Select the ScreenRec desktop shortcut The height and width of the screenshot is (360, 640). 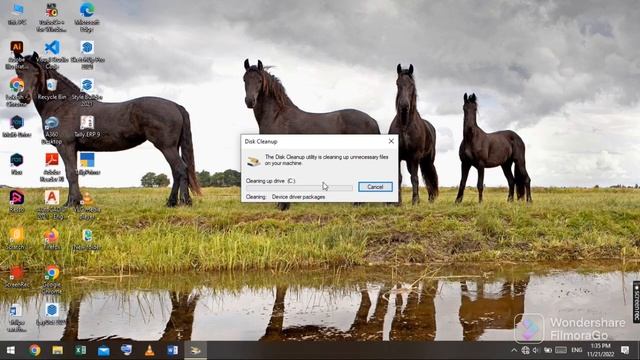[16, 277]
